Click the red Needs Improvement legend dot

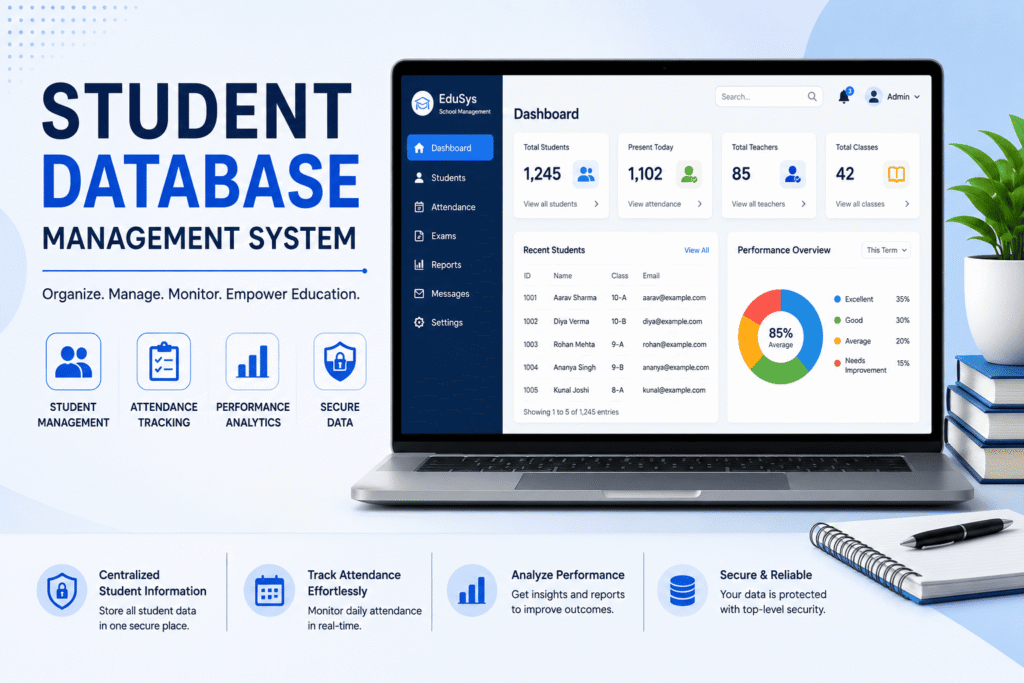(837, 363)
